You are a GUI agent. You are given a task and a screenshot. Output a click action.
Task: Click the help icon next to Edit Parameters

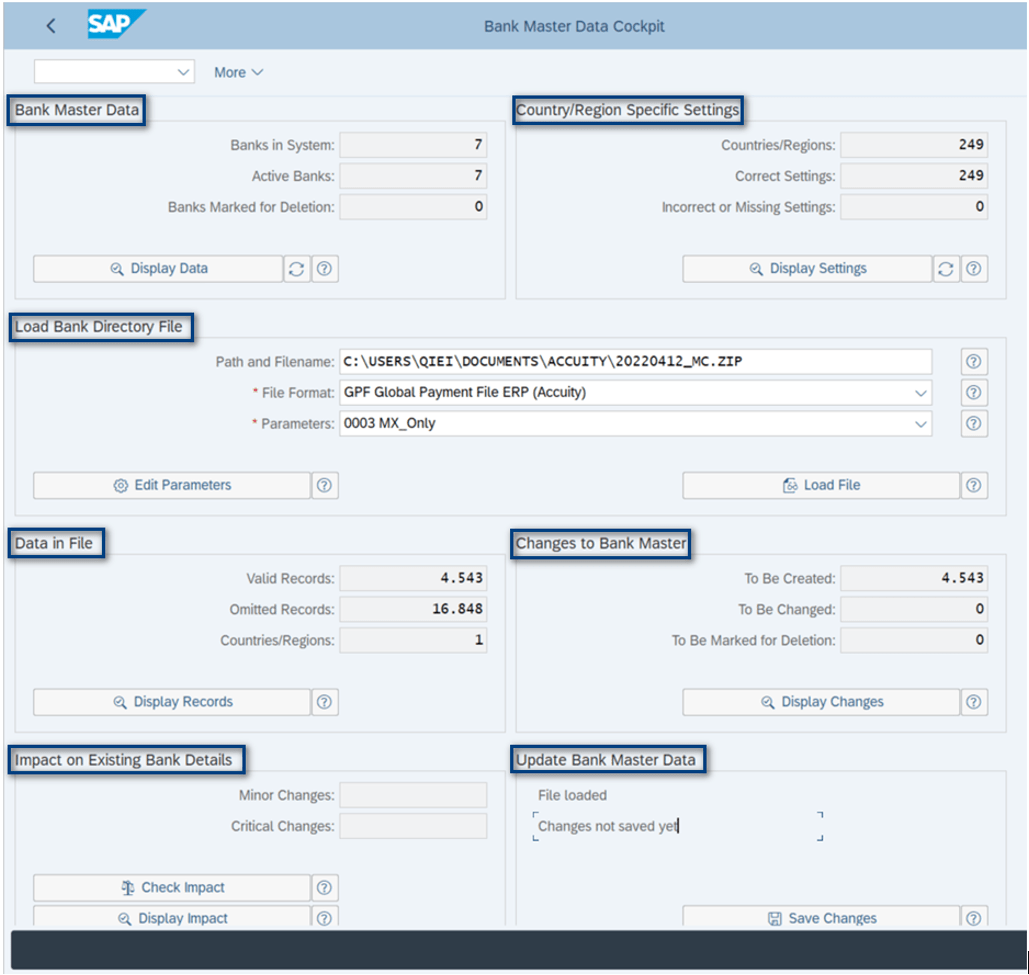tap(324, 485)
